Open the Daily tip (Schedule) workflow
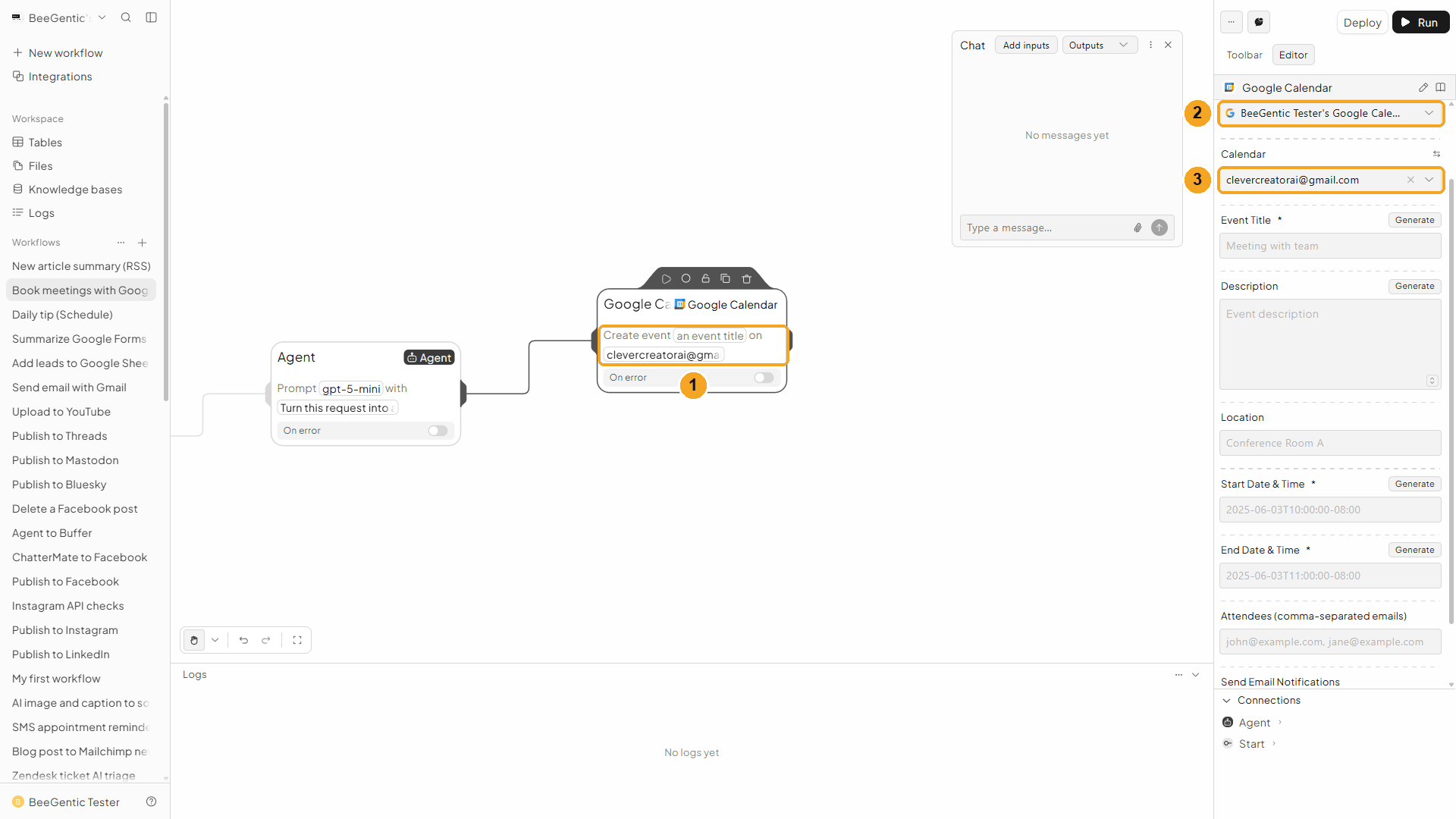The image size is (1456, 819). point(62,315)
